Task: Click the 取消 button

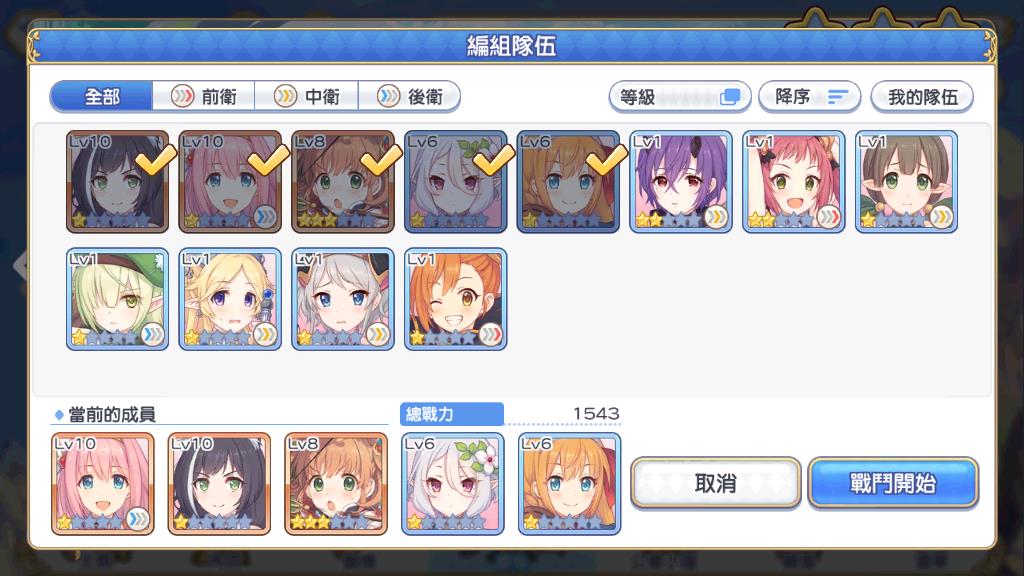Action: 716,483
